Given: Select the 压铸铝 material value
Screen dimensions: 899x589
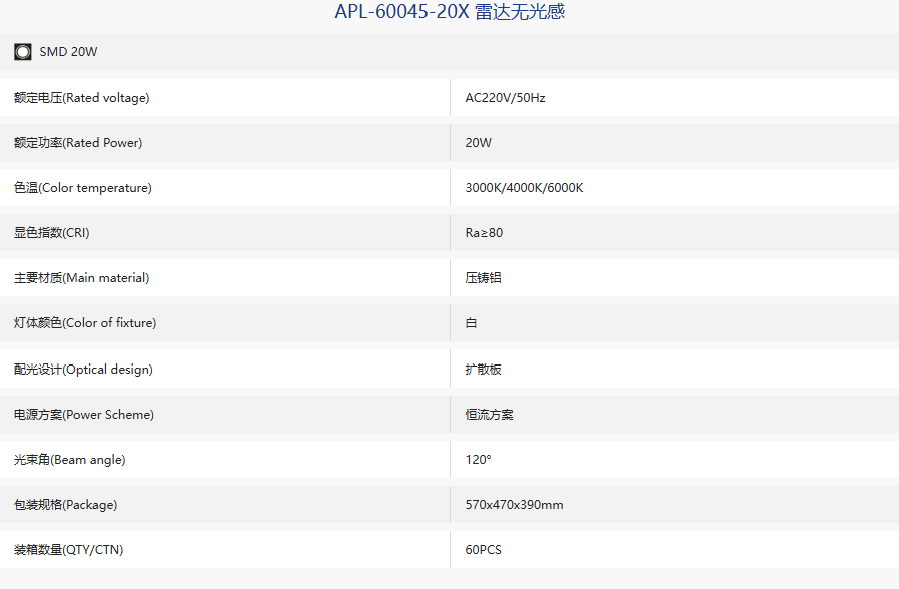Looking at the screenshot, I should point(483,278).
